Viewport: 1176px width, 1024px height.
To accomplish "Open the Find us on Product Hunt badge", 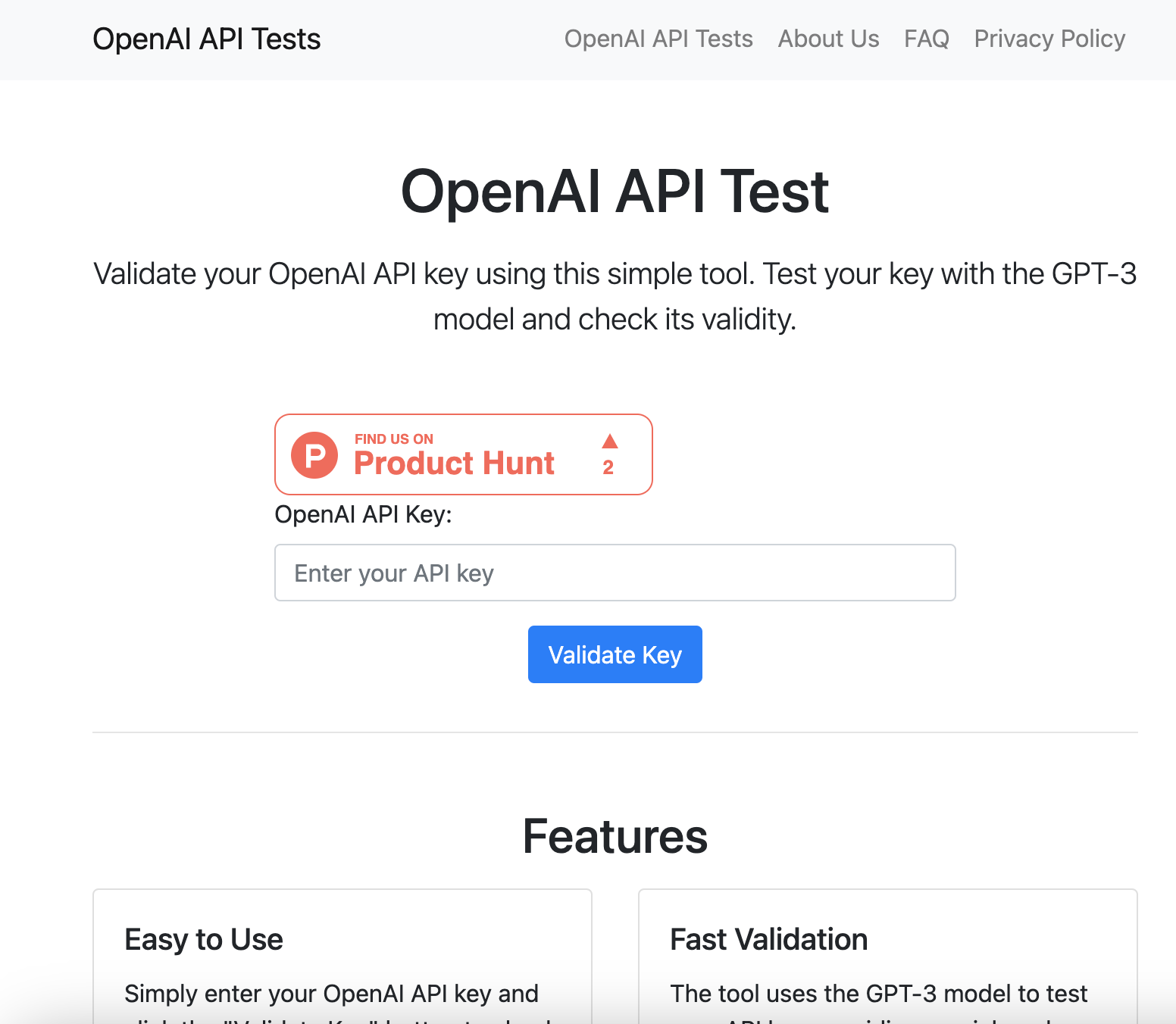I will [463, 454].
